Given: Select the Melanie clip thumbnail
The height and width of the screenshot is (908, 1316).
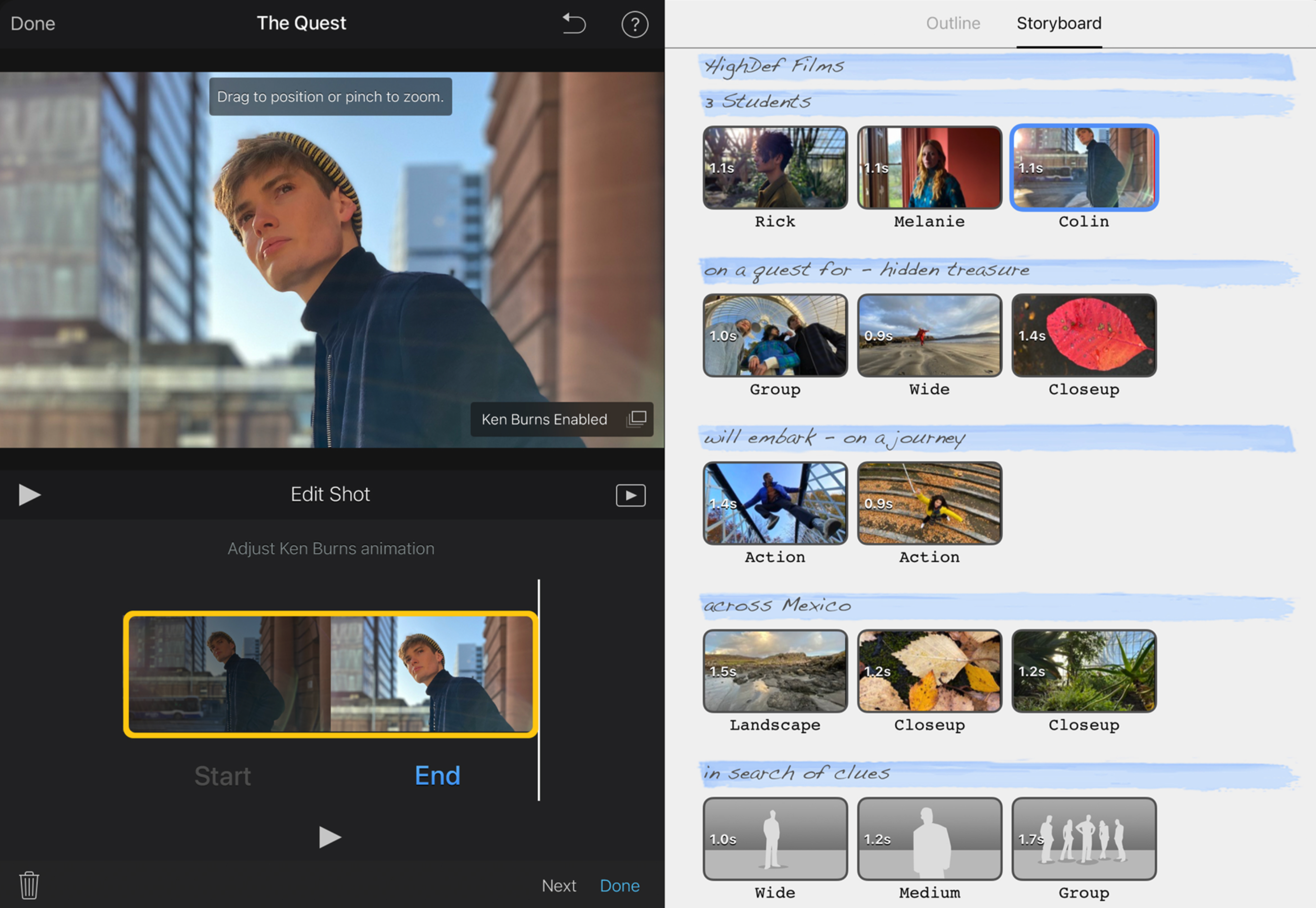Looking at the screenshot, I should [x=929, y=168].
